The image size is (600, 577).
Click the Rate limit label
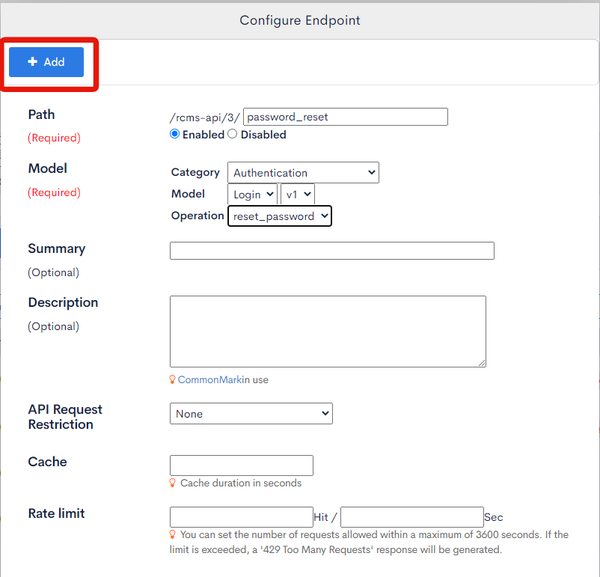(x=56, y=513)
